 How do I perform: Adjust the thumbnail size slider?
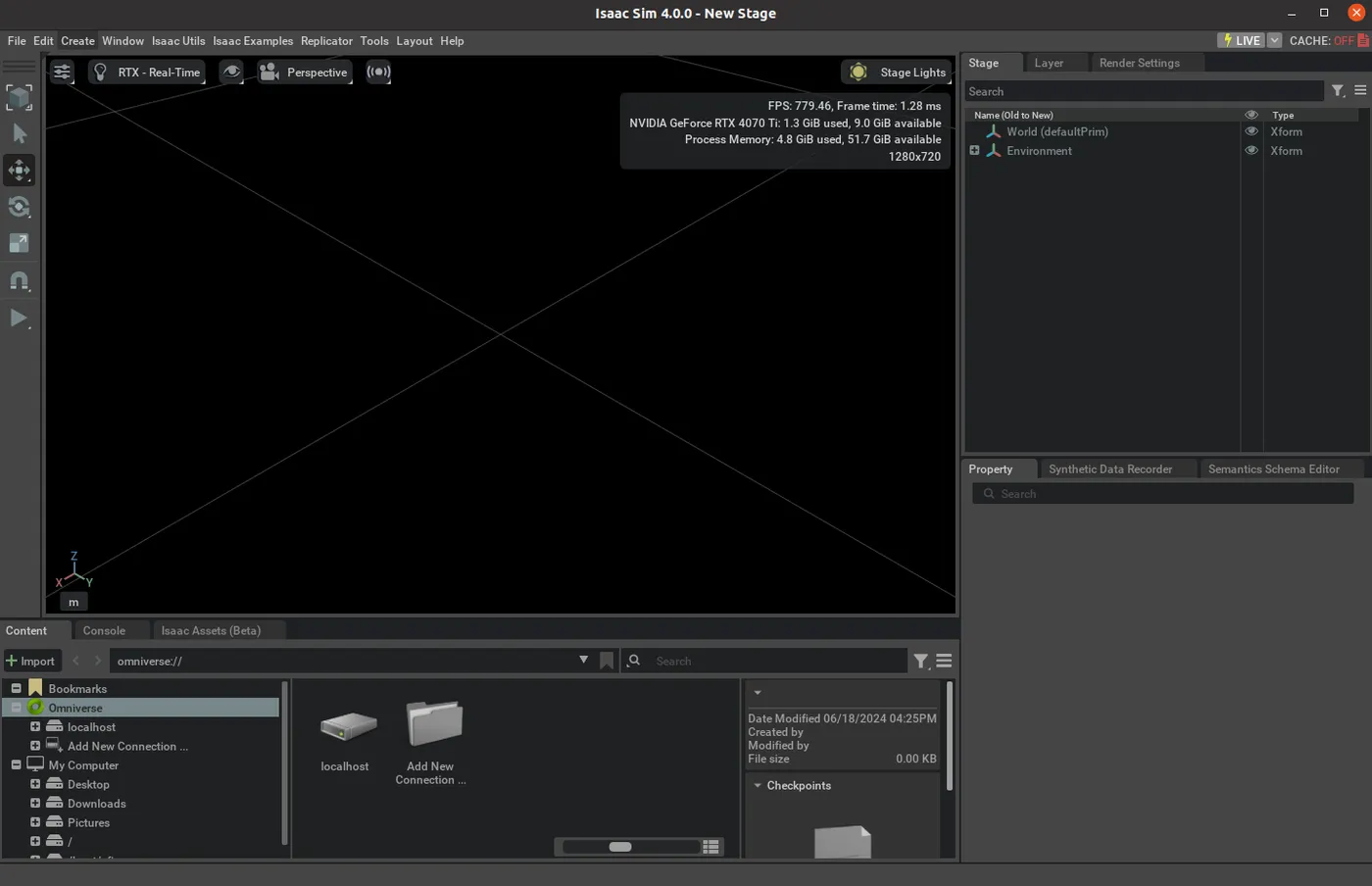[620, 847]
